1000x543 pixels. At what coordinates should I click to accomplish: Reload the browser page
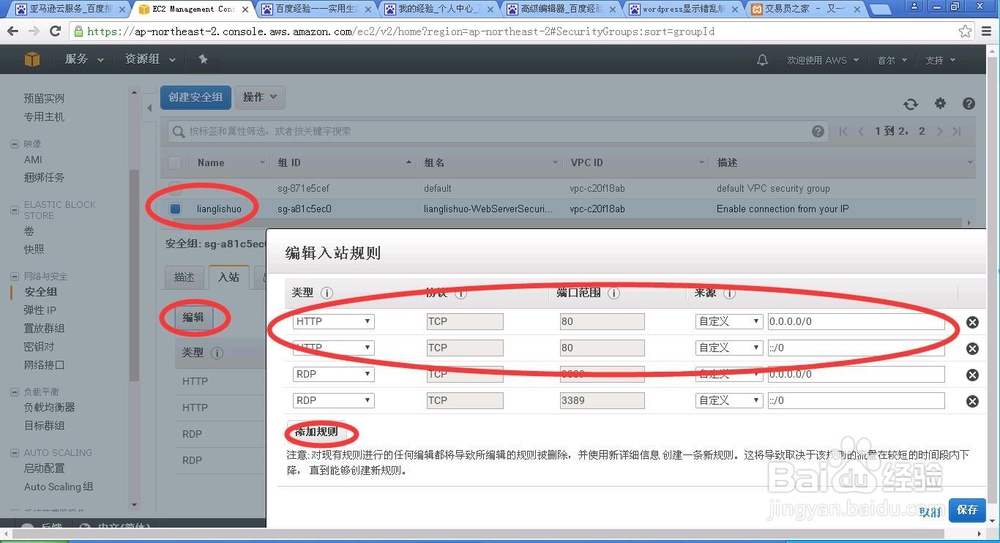55,31
